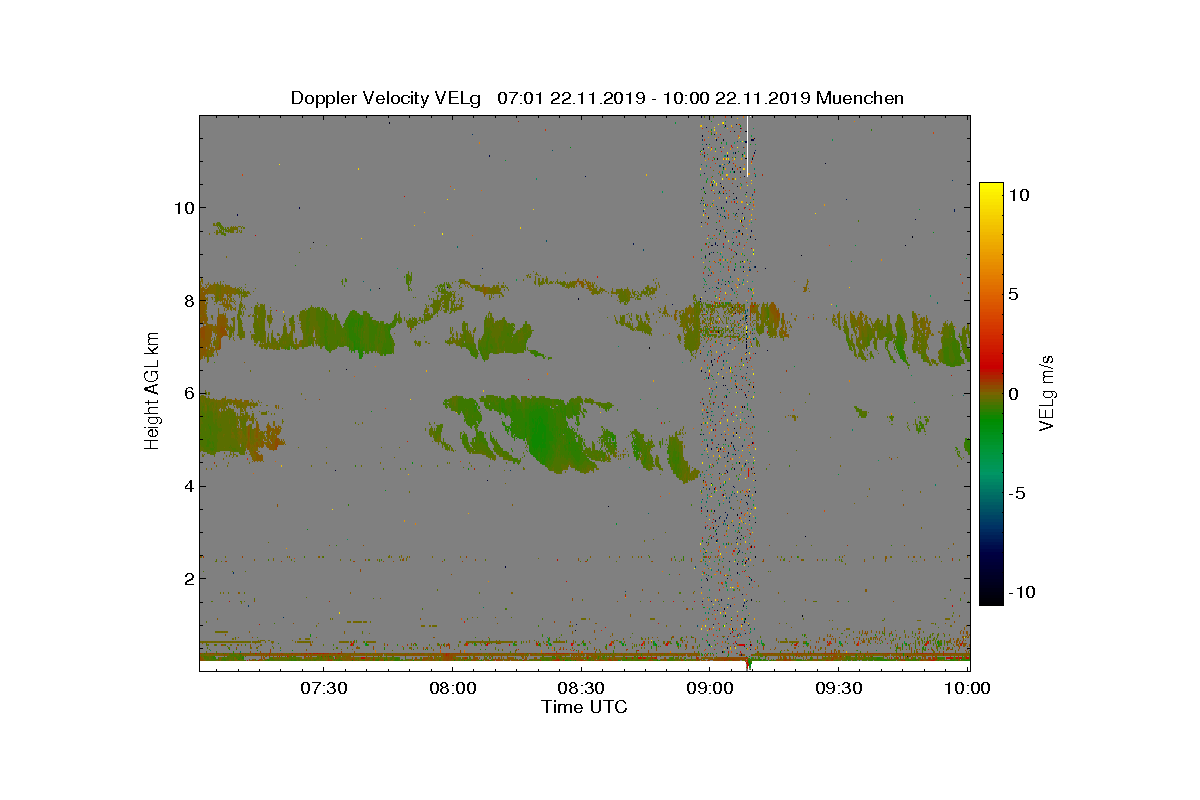Screen dimensions: 1200x800
Task: Click the colorbar value 5
Action: pos(1013,295)
